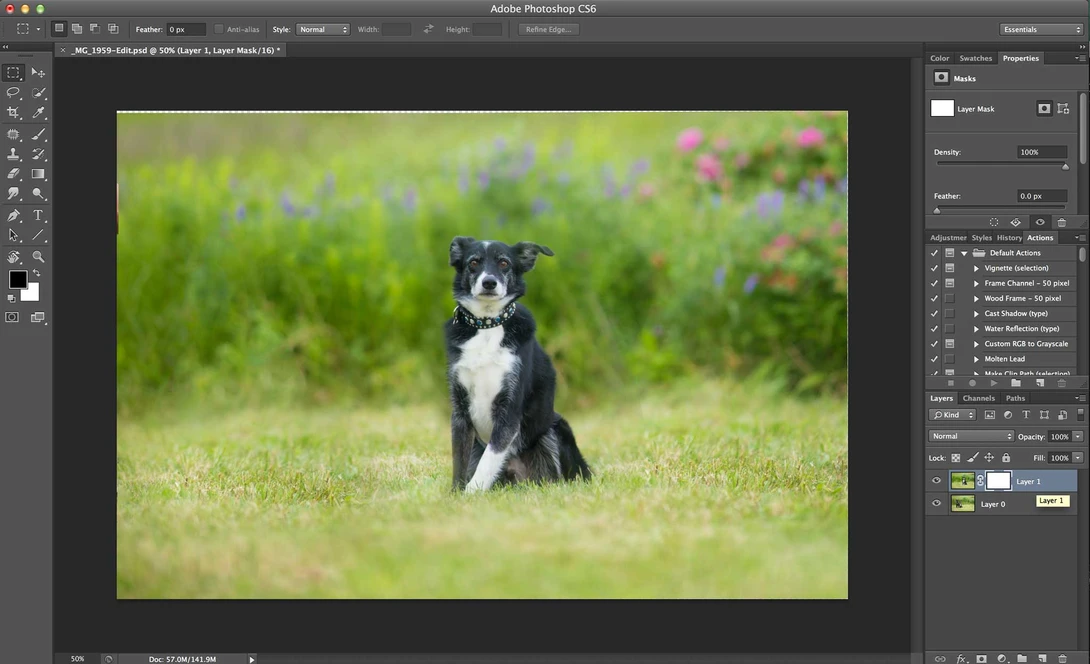The width and height of the screenshot is (1090, 664).
Task: Hide Layer 0 with its eye icon
Action: (936, 503)
